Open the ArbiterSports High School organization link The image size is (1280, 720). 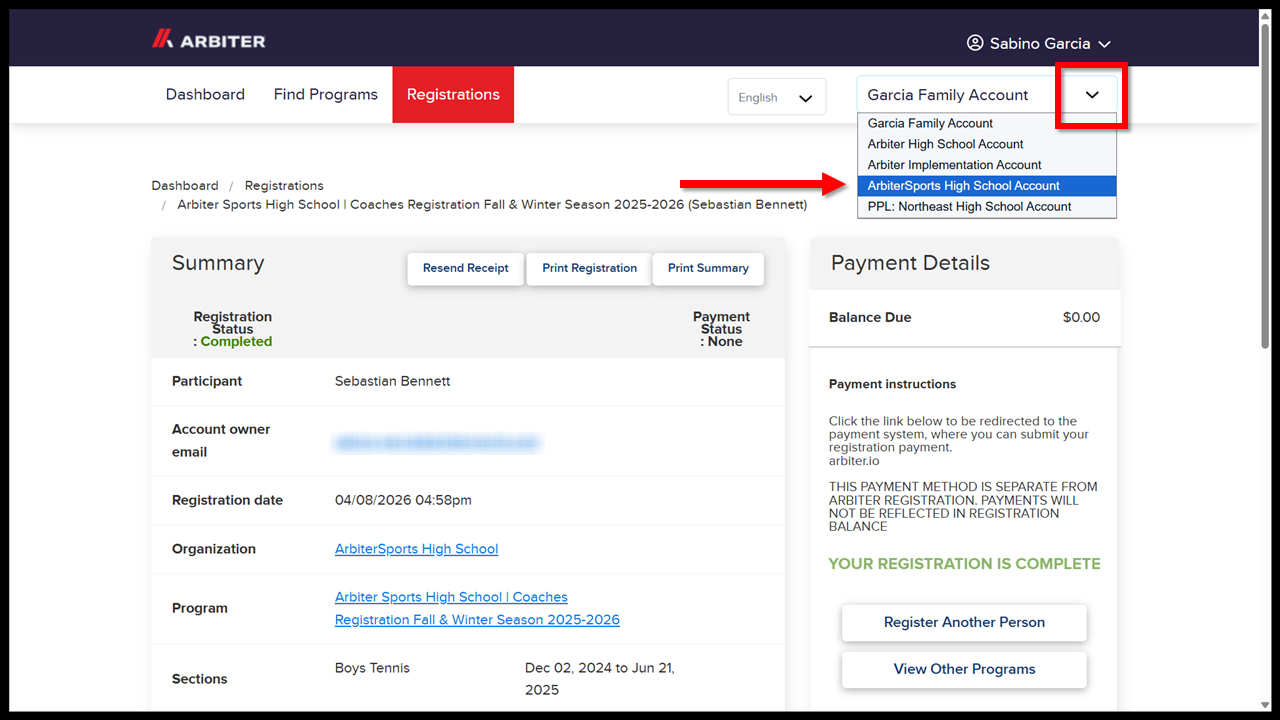tap(416, 549)
